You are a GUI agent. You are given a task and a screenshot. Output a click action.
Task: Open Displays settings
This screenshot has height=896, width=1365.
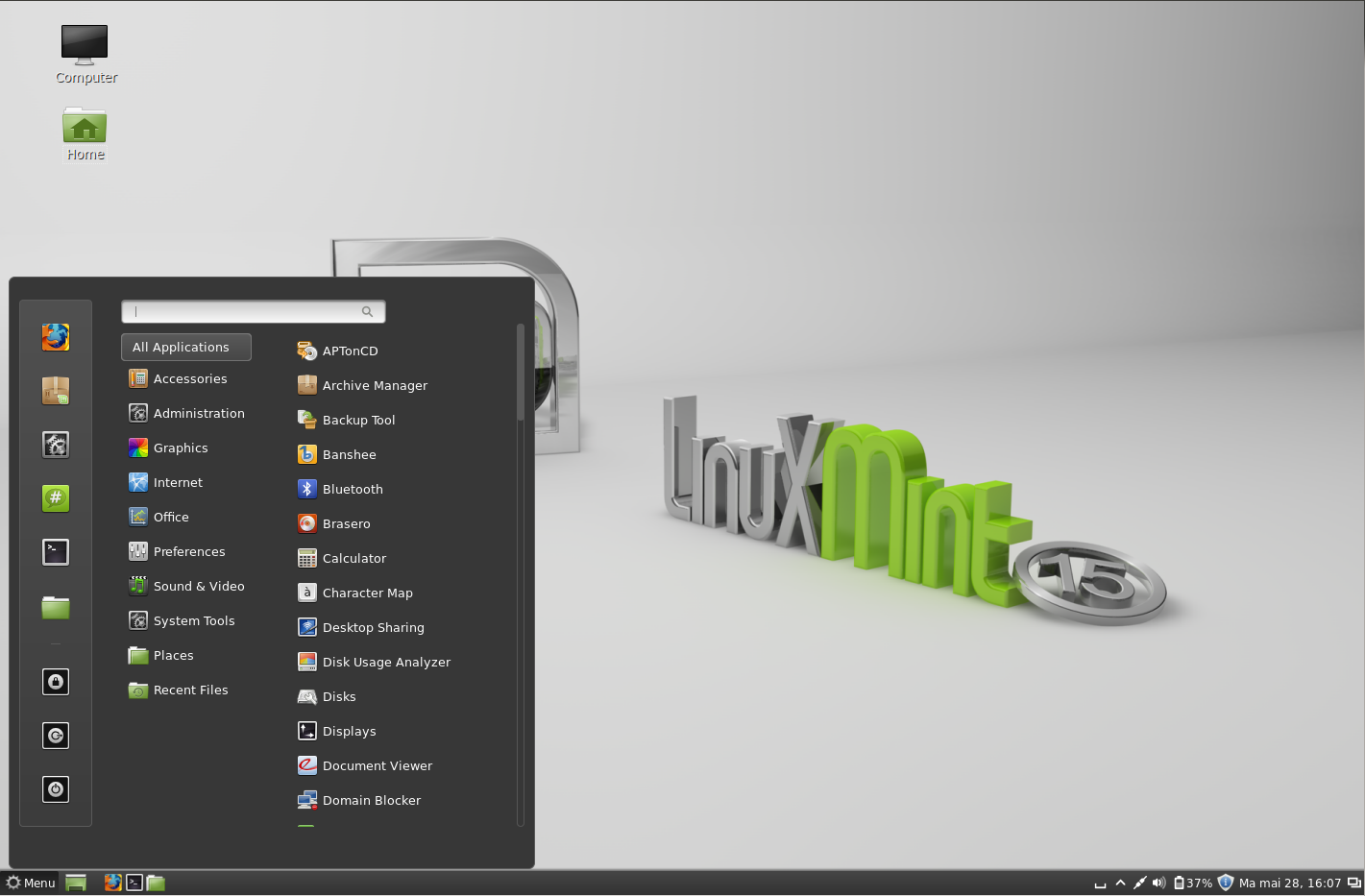tap(337, 731)
